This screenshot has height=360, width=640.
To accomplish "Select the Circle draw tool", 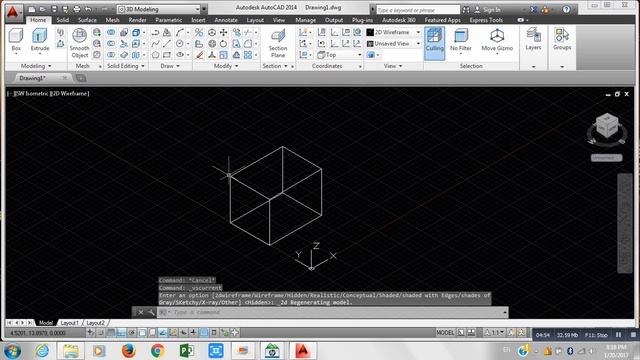I will coord(180,43).
